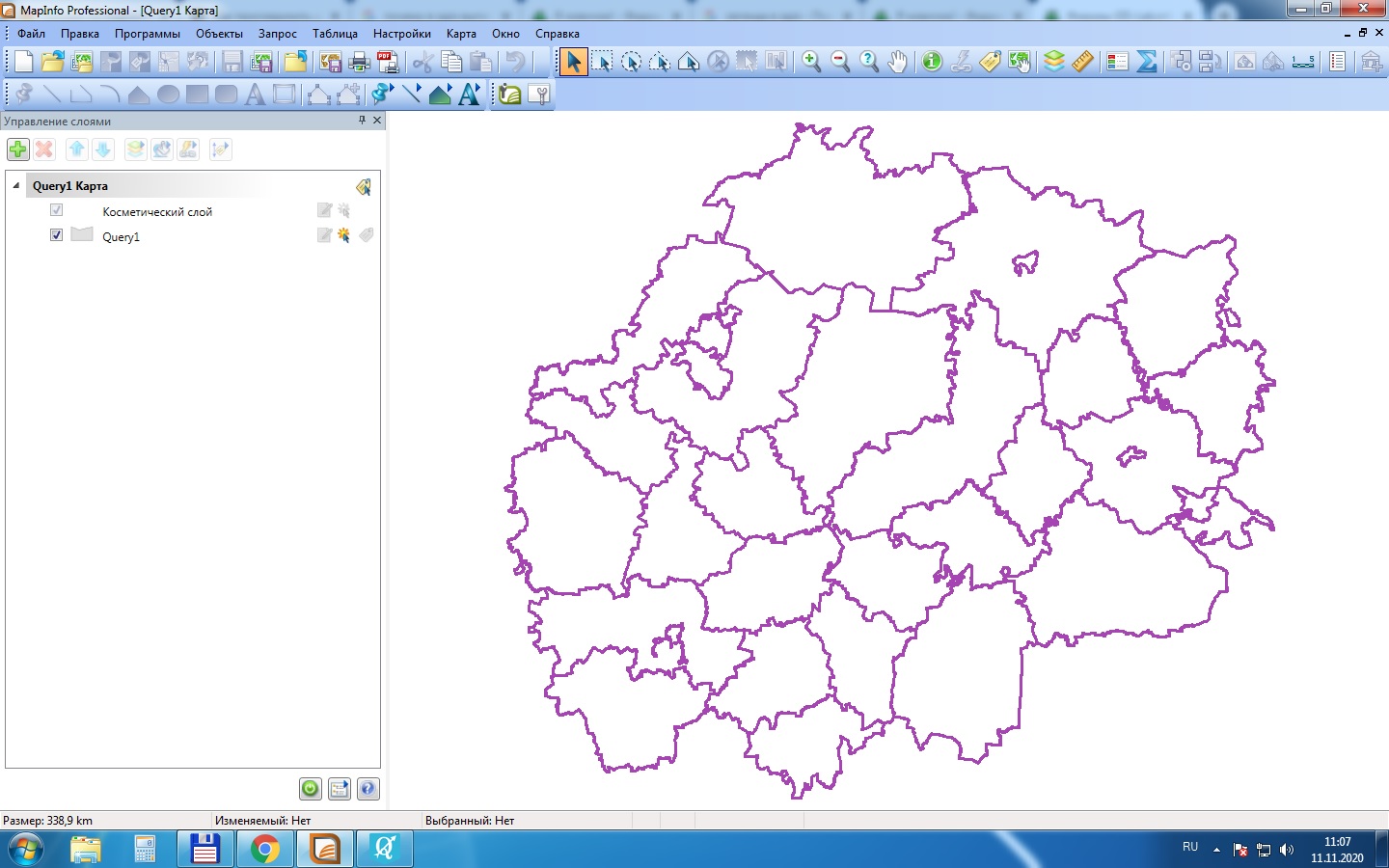Image resolution: width=1389 pixels, height=868 pixels.
Task: Open the text style tool dropdown
Action: [x=470, y=94]
